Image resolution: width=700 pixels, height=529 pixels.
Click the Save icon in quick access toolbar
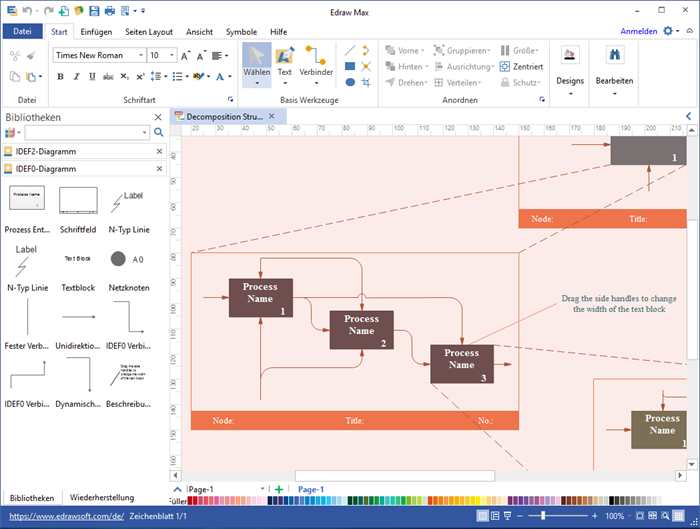coord(94,11)
